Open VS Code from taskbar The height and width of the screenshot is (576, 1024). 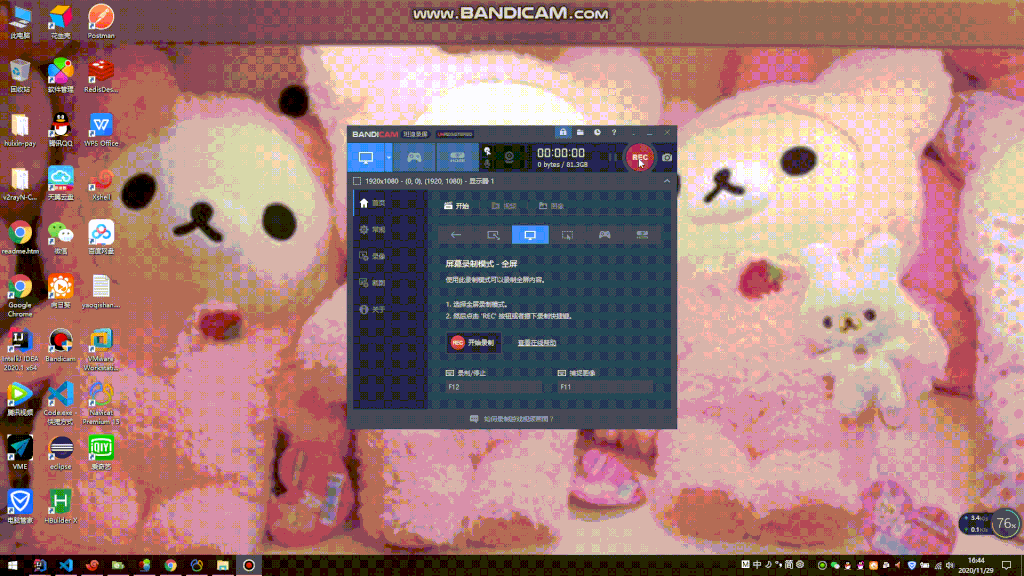(66, 565)
